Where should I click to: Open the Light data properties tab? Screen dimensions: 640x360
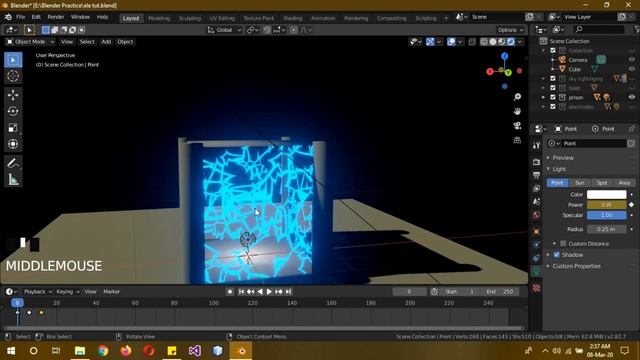click(x=536, y=271)
